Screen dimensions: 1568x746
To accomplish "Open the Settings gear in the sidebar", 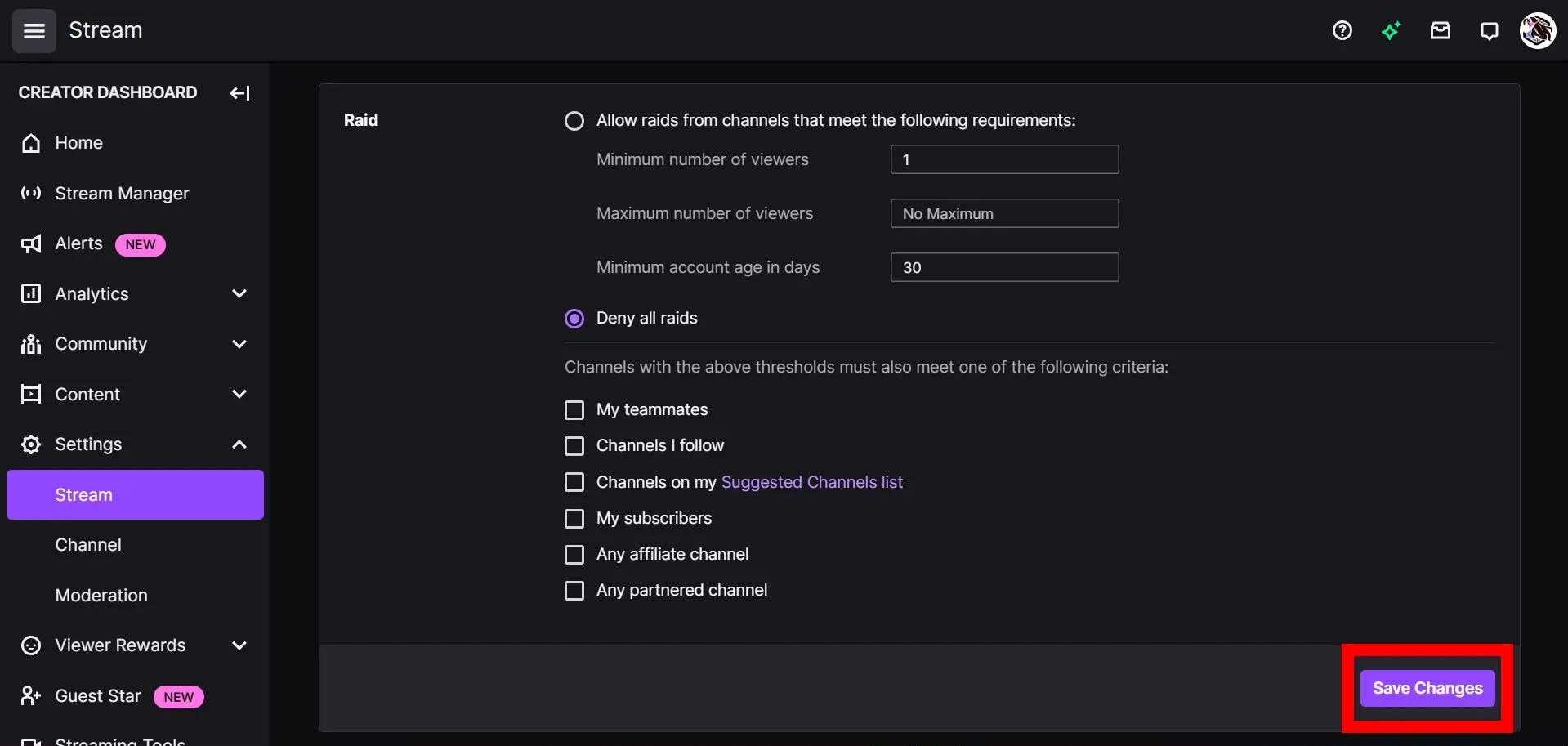I will click(x=30, y=444).
